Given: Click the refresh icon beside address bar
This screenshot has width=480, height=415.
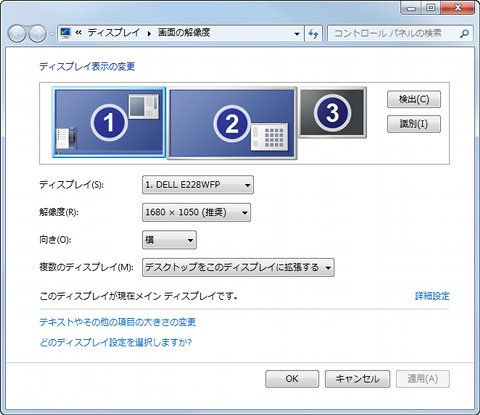Looking at the screenshot, I should [313, 33].
